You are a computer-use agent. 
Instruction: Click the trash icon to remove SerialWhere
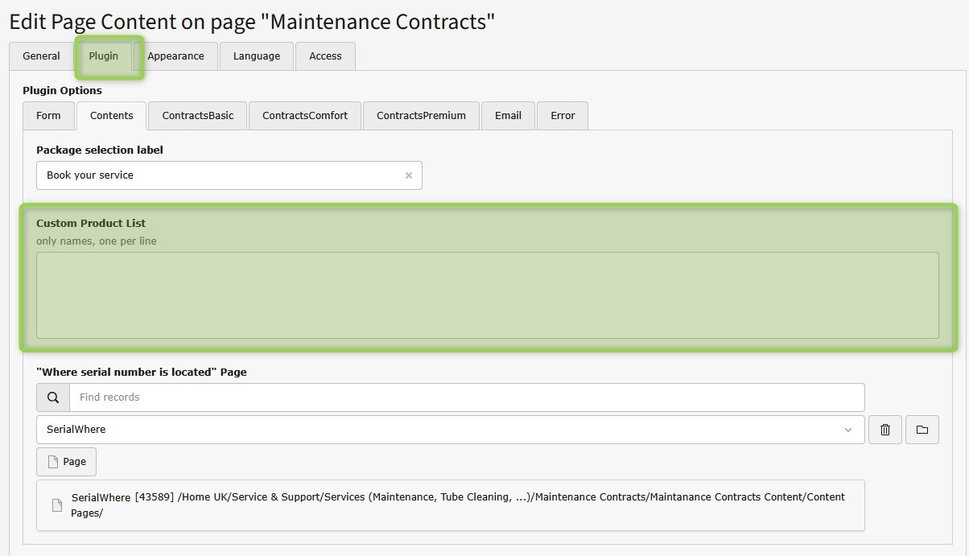coord(885,430)
